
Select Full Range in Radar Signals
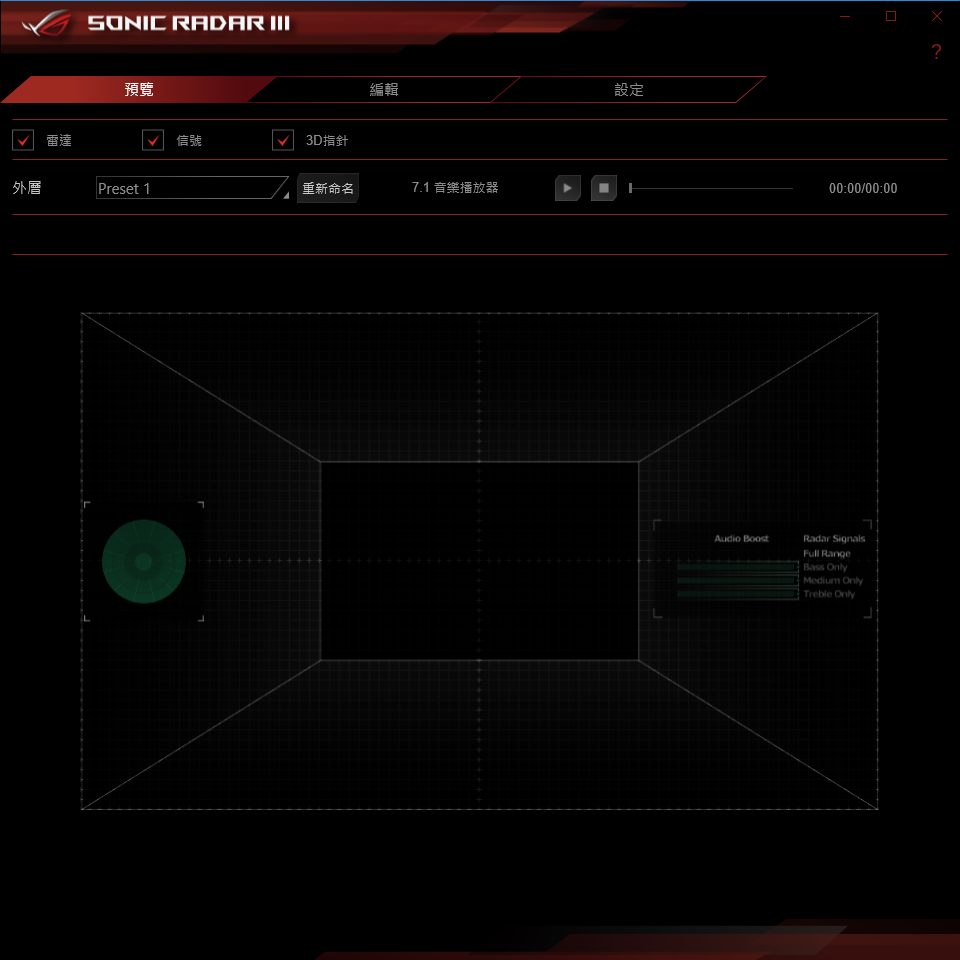[x=826, y=553]
